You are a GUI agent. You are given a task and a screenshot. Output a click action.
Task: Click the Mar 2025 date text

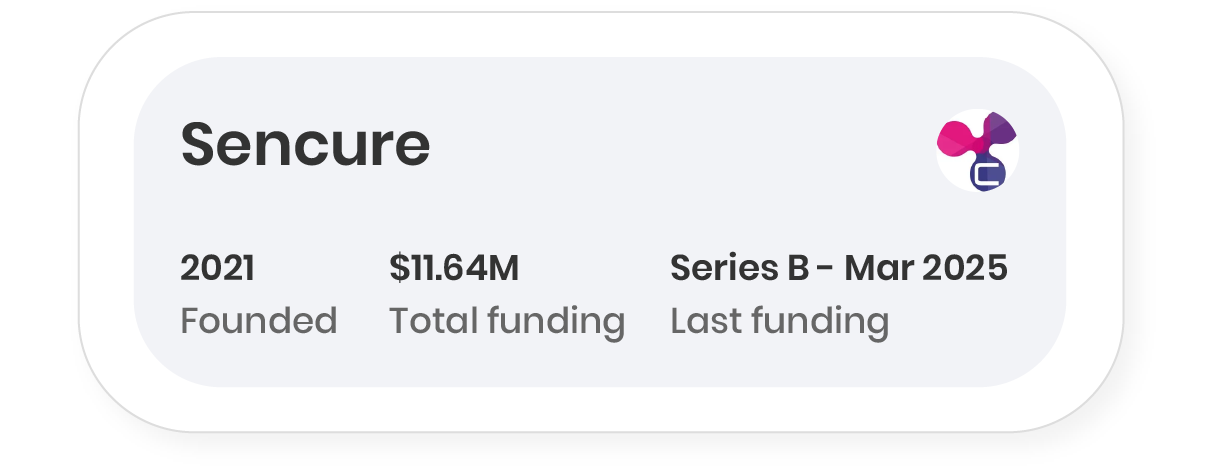pyautogui.click(x=926, y=268)
